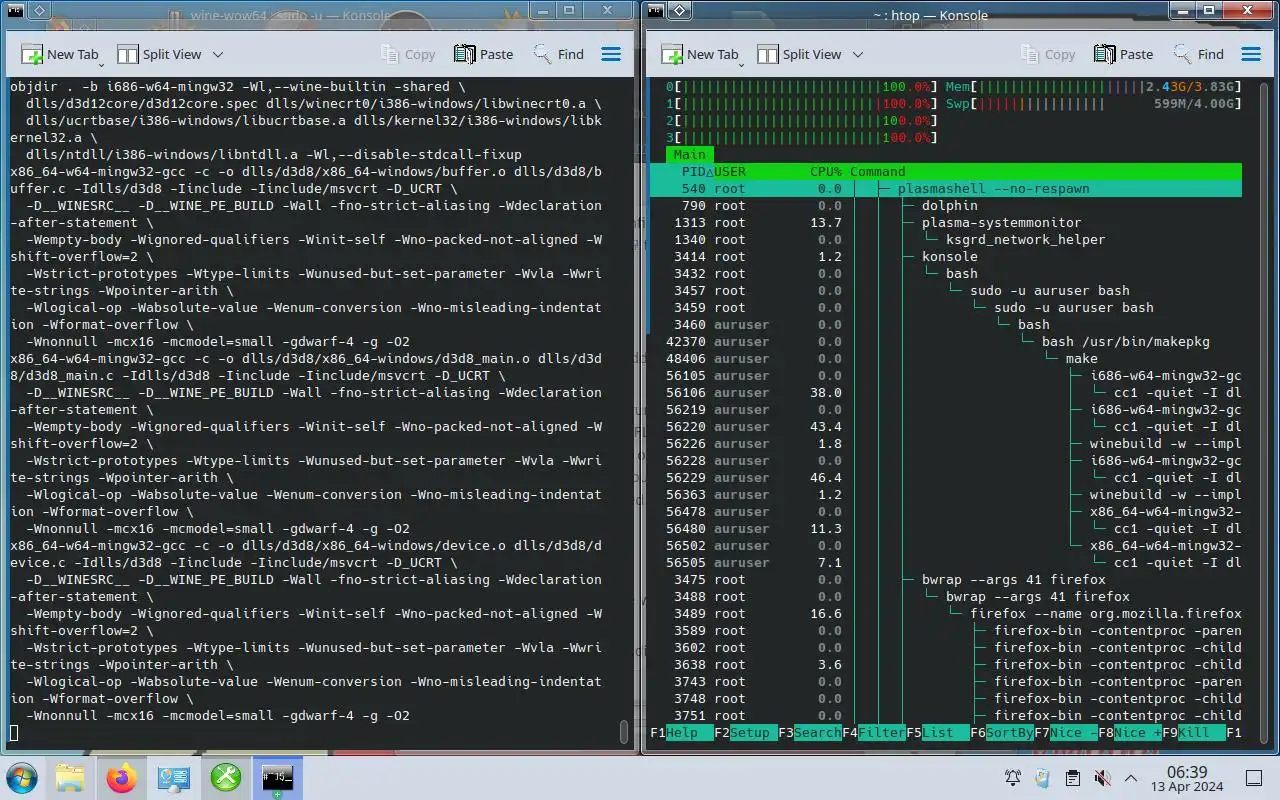Click Split View in the htop Konsole window
The width and height of the screenshot is (1280, 800).
(x=799, y=54)
